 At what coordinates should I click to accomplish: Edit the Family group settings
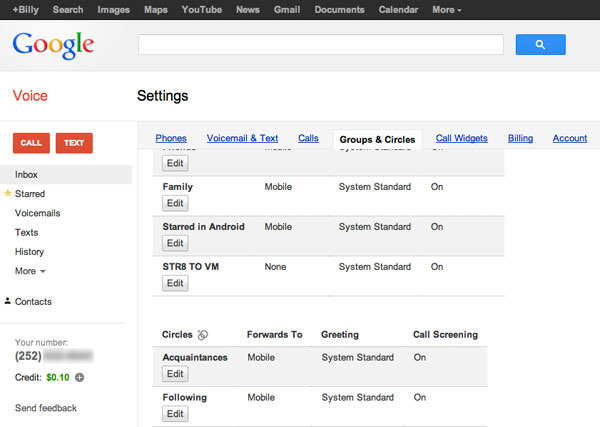(x=175, y=203)
